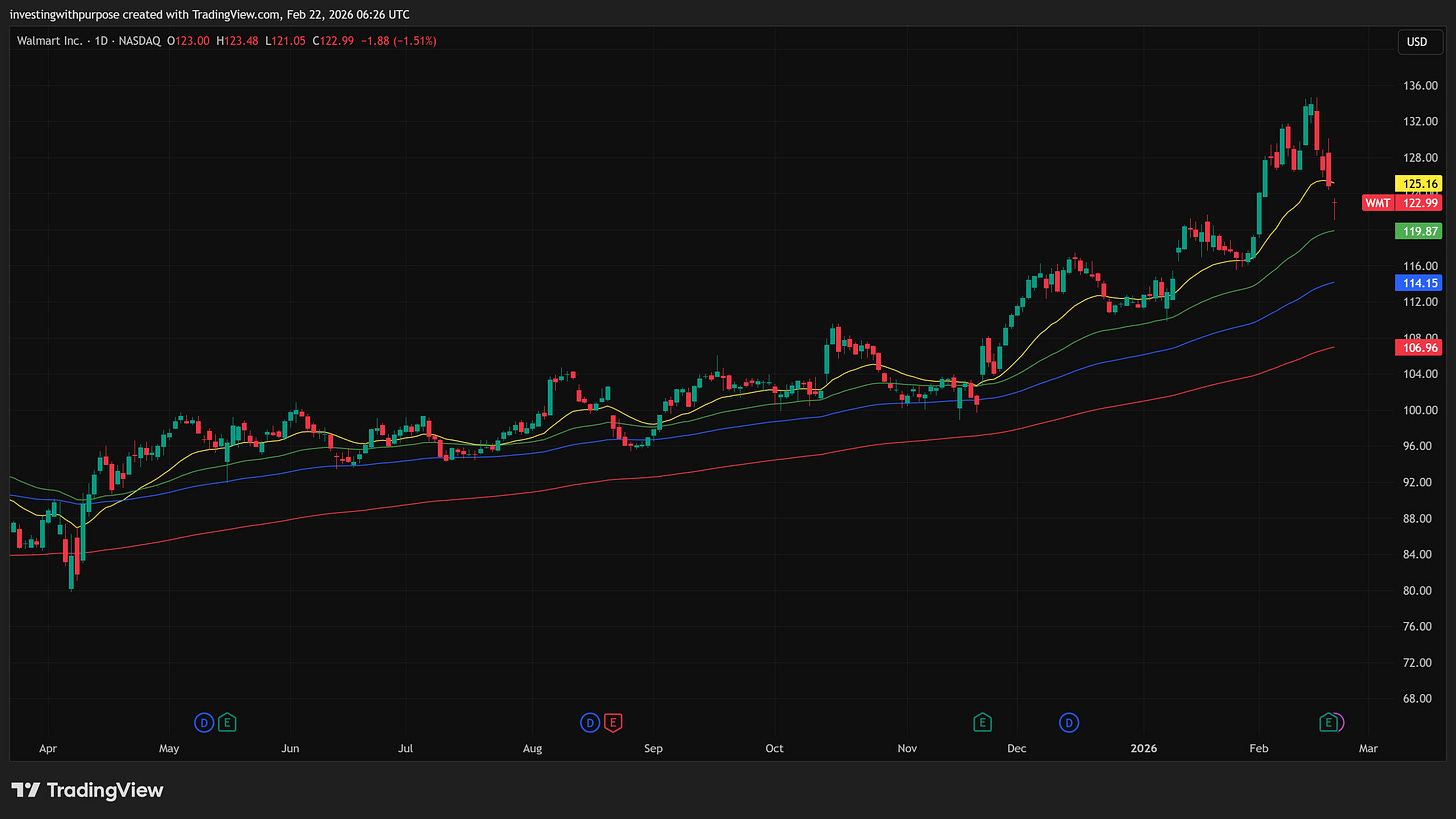Click the WMT last price tag
This screenshot has height=819, width=1456.
tap(1377, 203)
